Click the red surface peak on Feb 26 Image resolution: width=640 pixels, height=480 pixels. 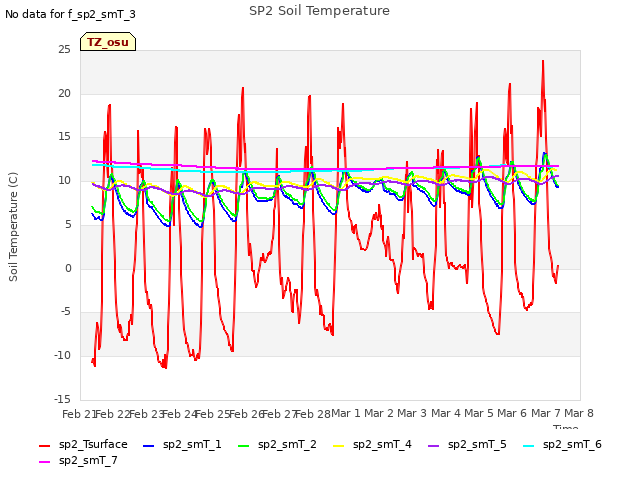pyautogui.click(x=243, y=88)
